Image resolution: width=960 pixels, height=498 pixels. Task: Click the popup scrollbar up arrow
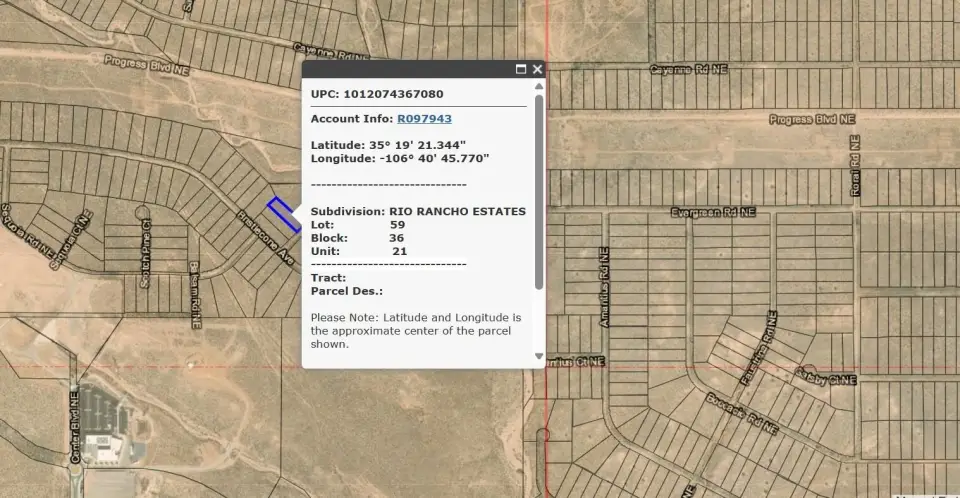pyautogui.click(x=539, y=87)
